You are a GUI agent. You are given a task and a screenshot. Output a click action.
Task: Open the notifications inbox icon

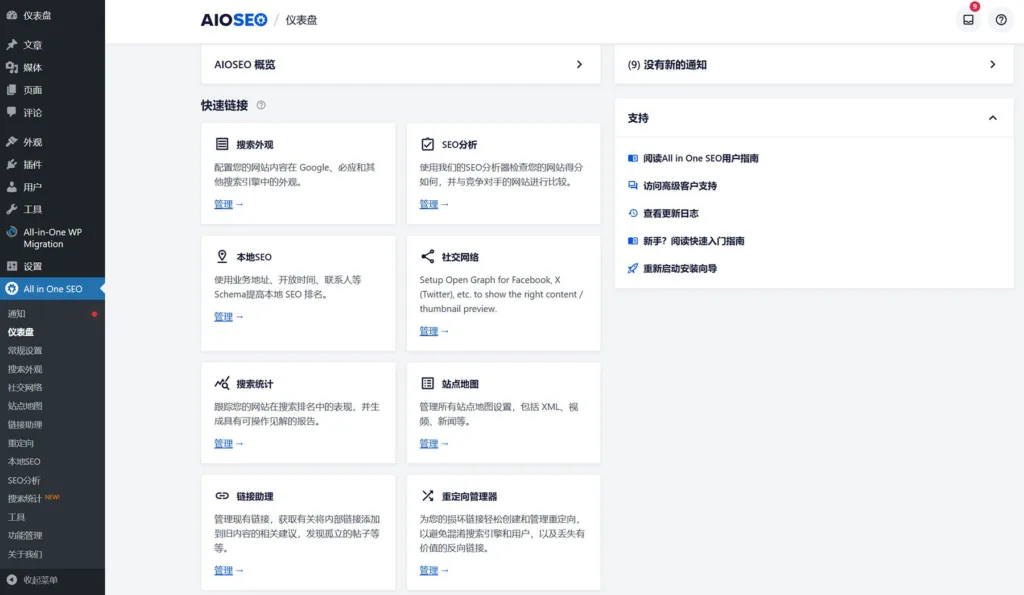point(968,20)
